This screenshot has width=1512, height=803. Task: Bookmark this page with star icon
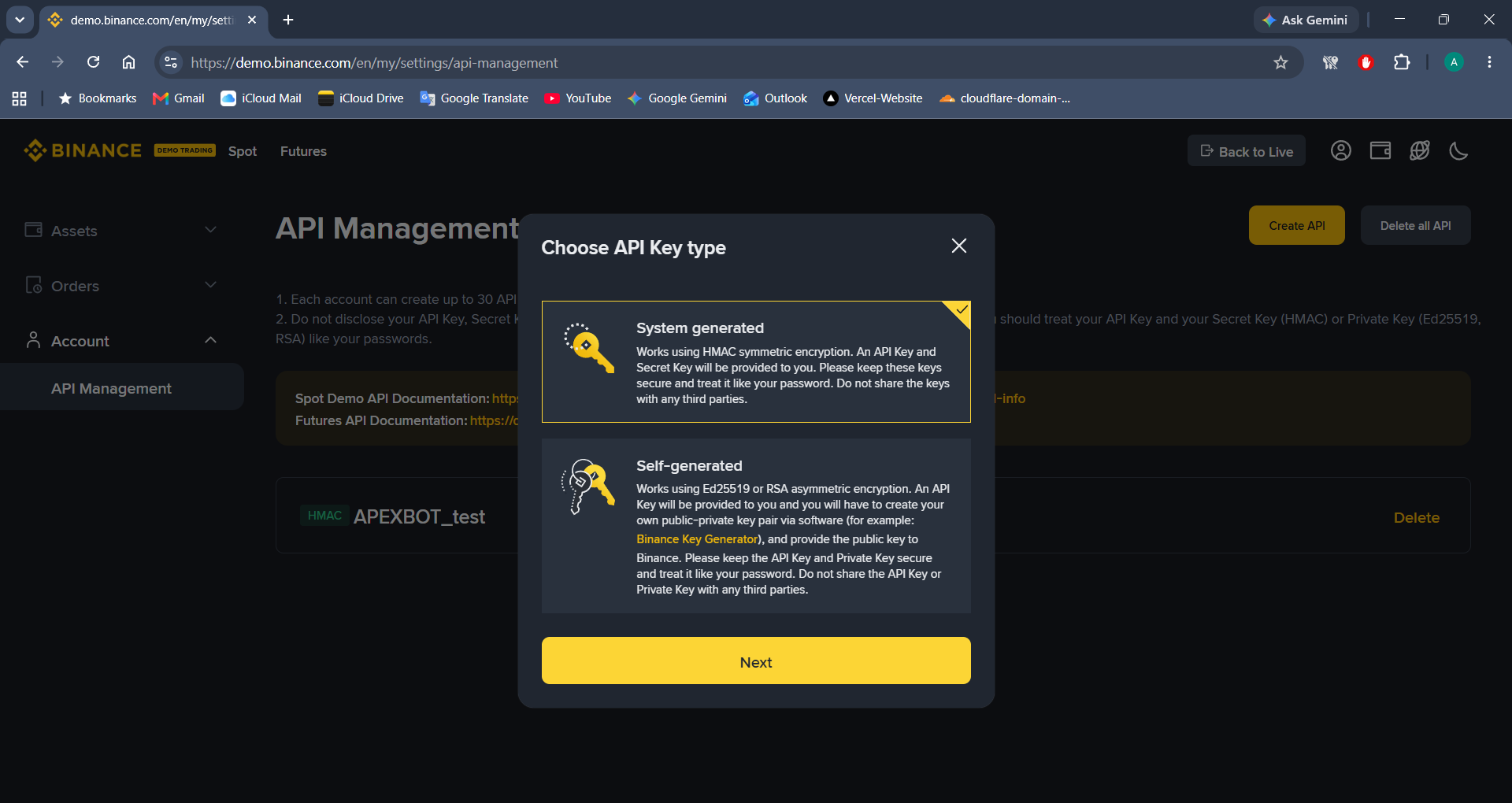pos(1280,62)
